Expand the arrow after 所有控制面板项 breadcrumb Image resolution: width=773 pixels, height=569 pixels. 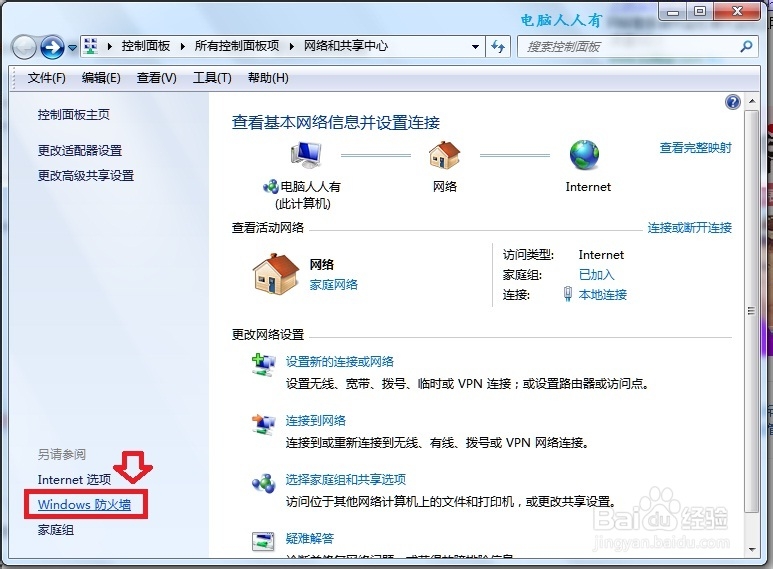coord(292,46)
